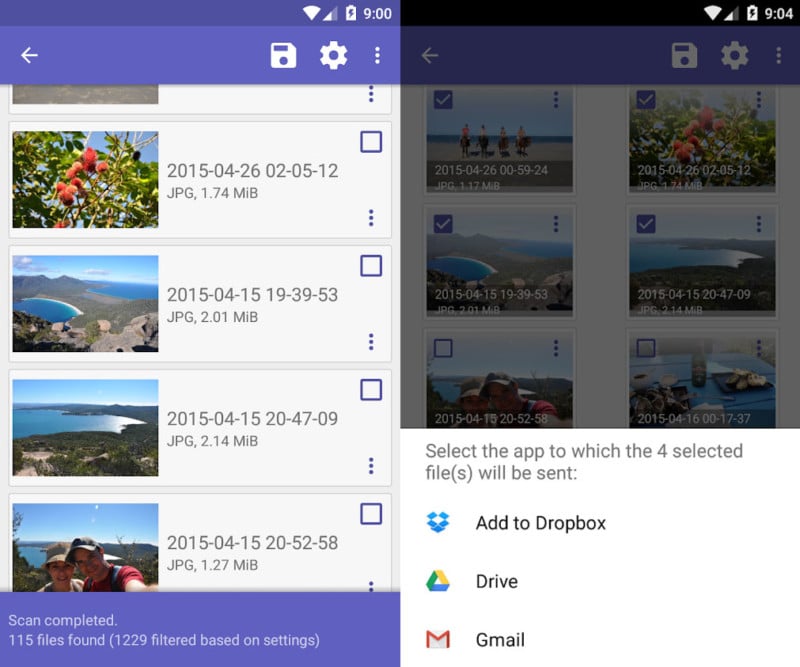Tap the Gmail label text
This screenshot has height=667, width=800.
pos(500,639)
